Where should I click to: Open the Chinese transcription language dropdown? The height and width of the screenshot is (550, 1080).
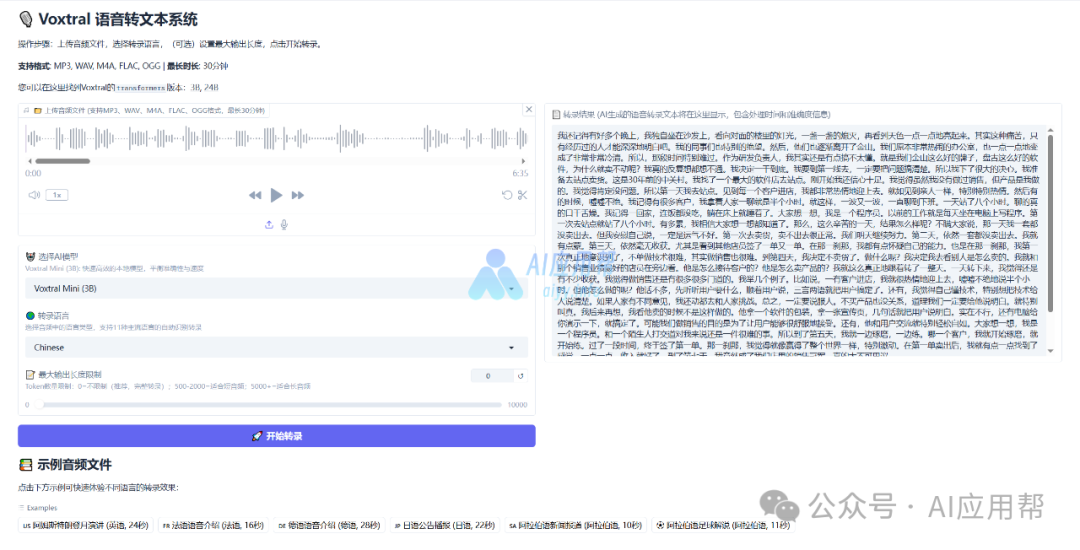click(x=276, y=348)
